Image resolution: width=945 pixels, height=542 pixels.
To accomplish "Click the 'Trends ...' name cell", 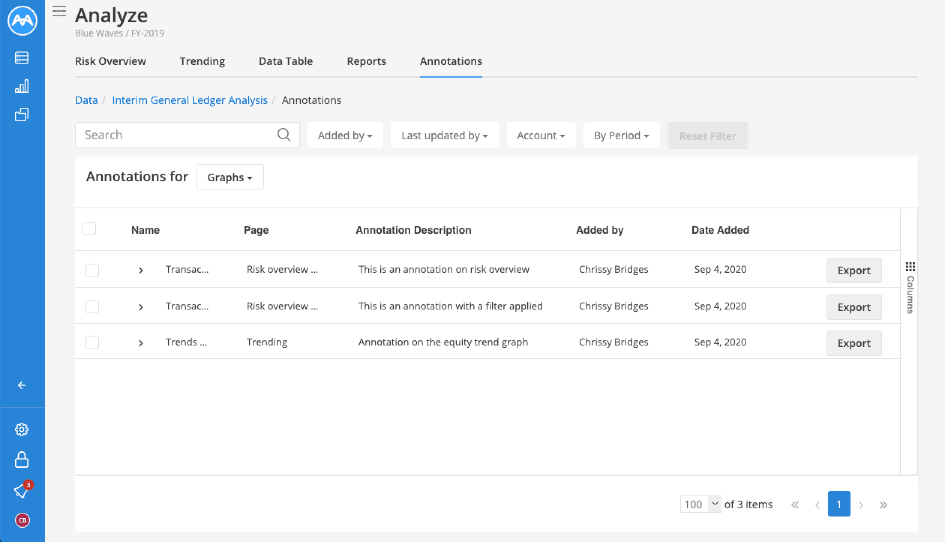I will pyautogui.click(x=186, y=342).
